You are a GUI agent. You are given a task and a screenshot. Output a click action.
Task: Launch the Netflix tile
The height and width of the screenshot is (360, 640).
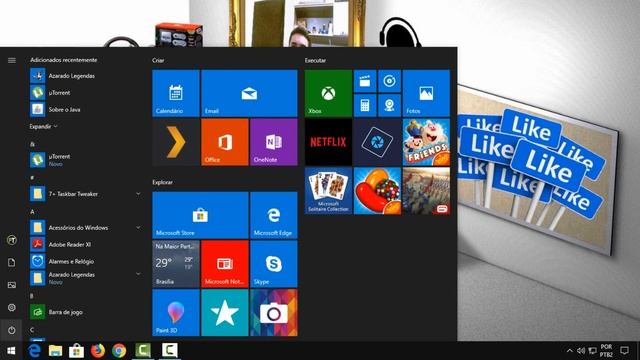pyautogui.click(x=328, y=142)
